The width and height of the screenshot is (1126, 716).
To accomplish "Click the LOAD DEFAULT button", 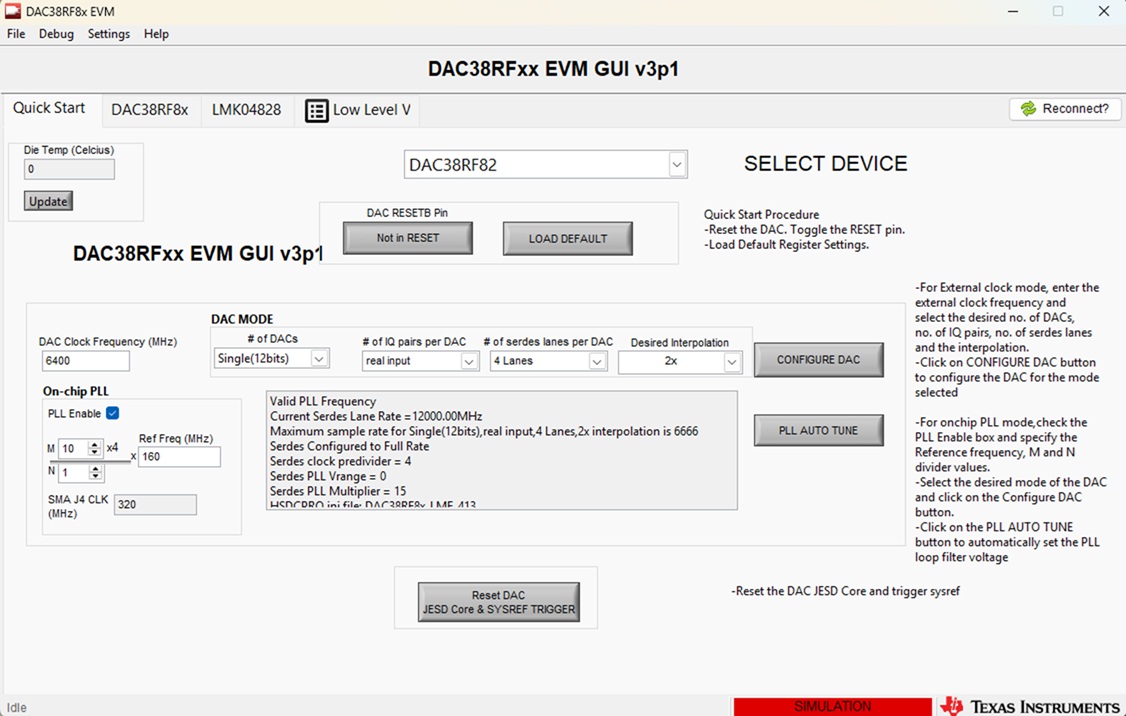I will point(568,238).
